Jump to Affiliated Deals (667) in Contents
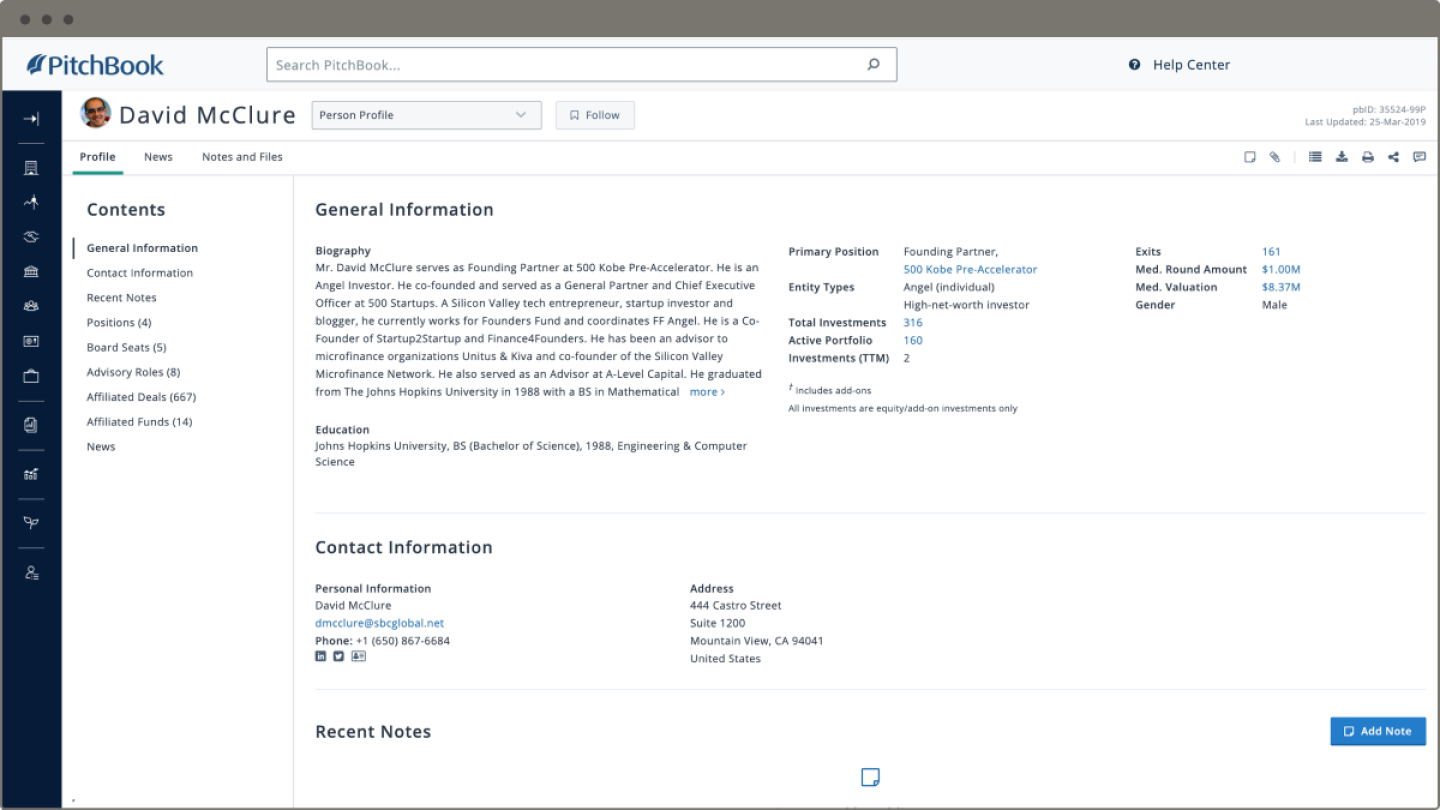 click(141, 397)
